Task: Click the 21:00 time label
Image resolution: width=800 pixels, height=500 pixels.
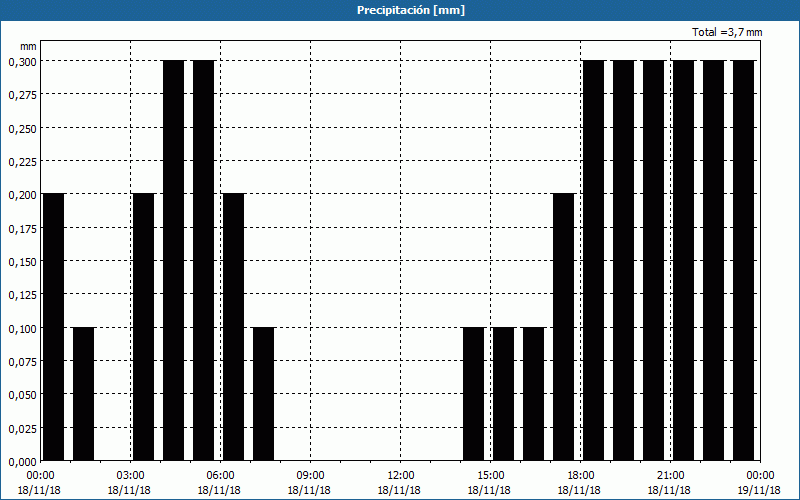Action: tap(670, 476)
